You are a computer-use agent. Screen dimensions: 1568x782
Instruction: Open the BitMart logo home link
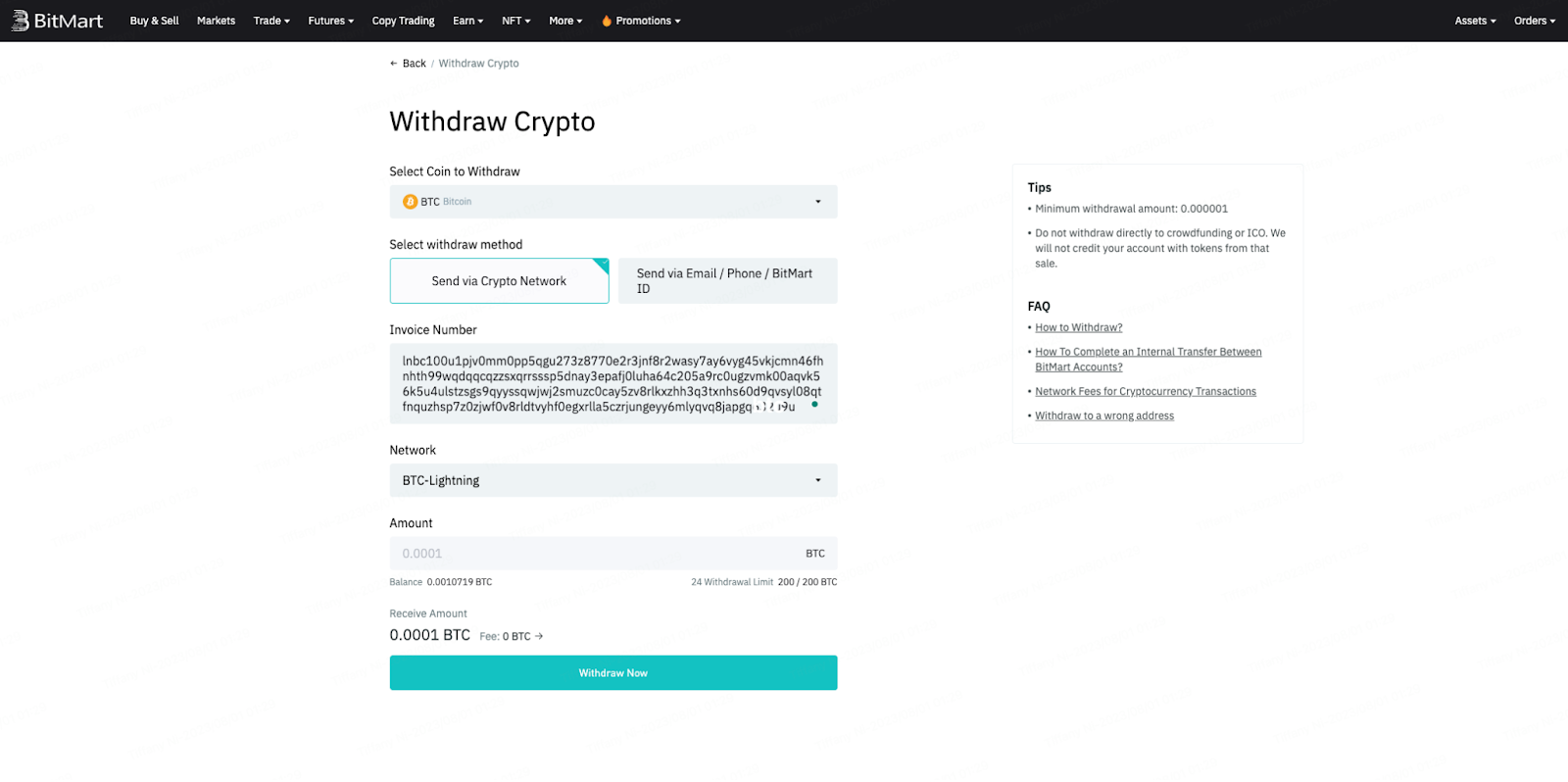pos(57,21)
